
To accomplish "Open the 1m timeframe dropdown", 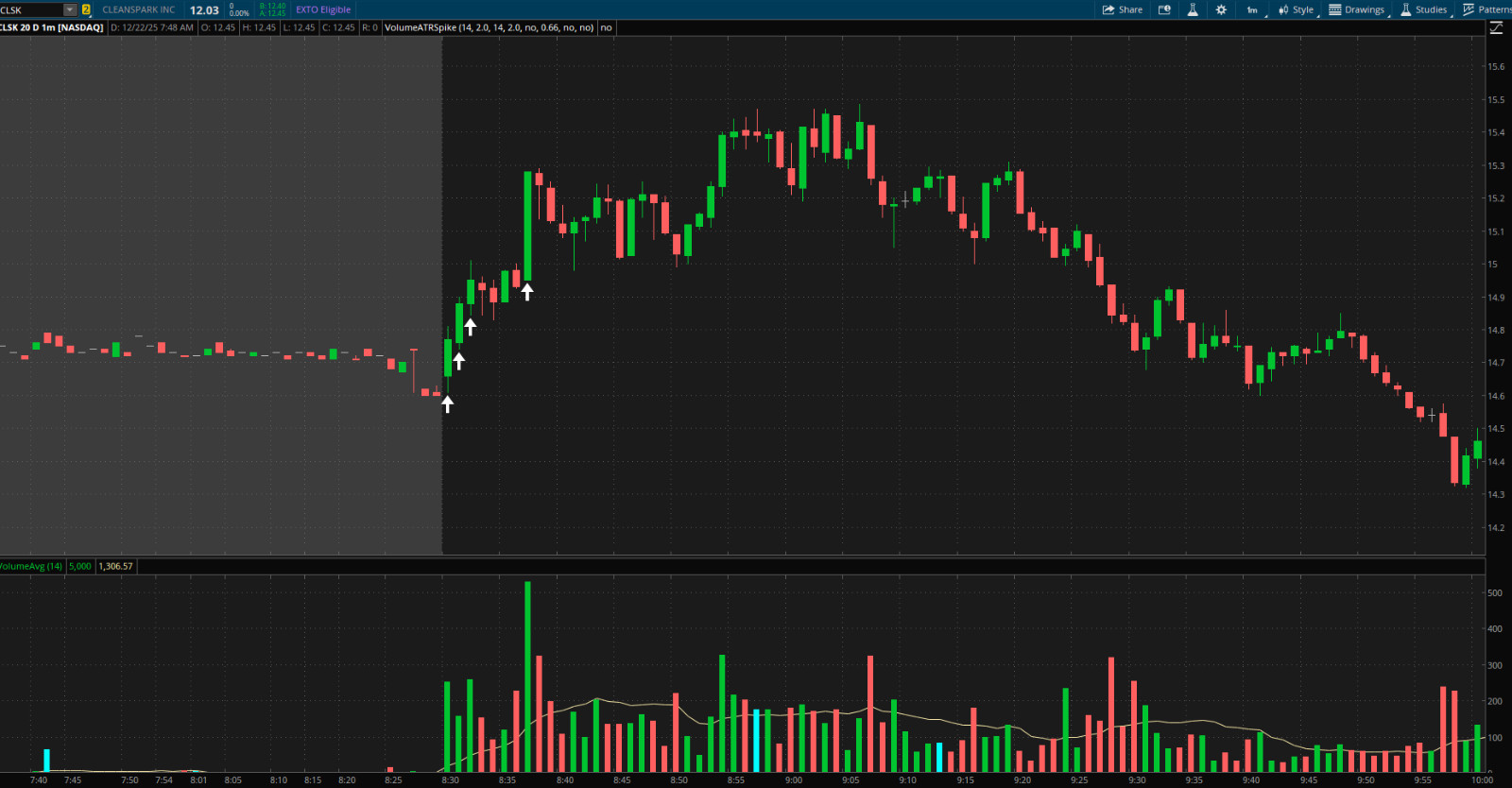I will 1254,9.
